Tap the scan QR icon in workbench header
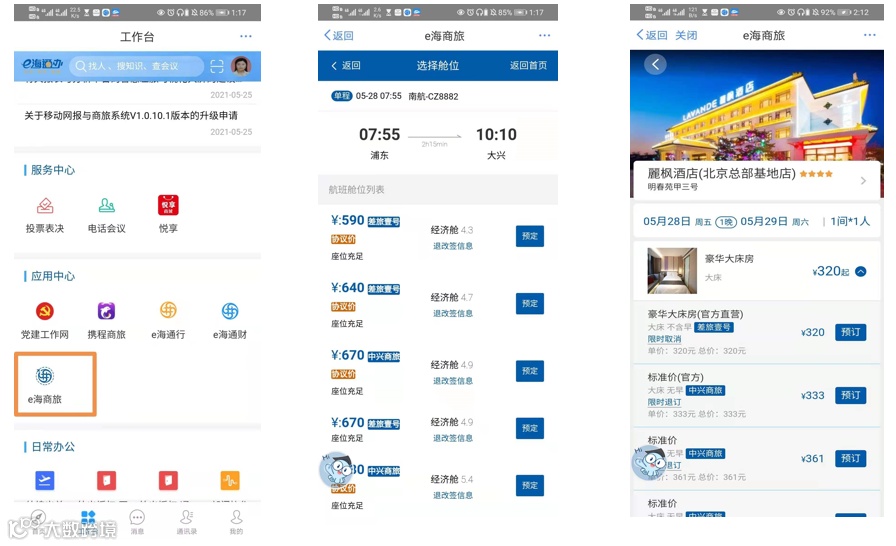The height and width of the screenshot is (546, 896). click(x=217, y=66)
